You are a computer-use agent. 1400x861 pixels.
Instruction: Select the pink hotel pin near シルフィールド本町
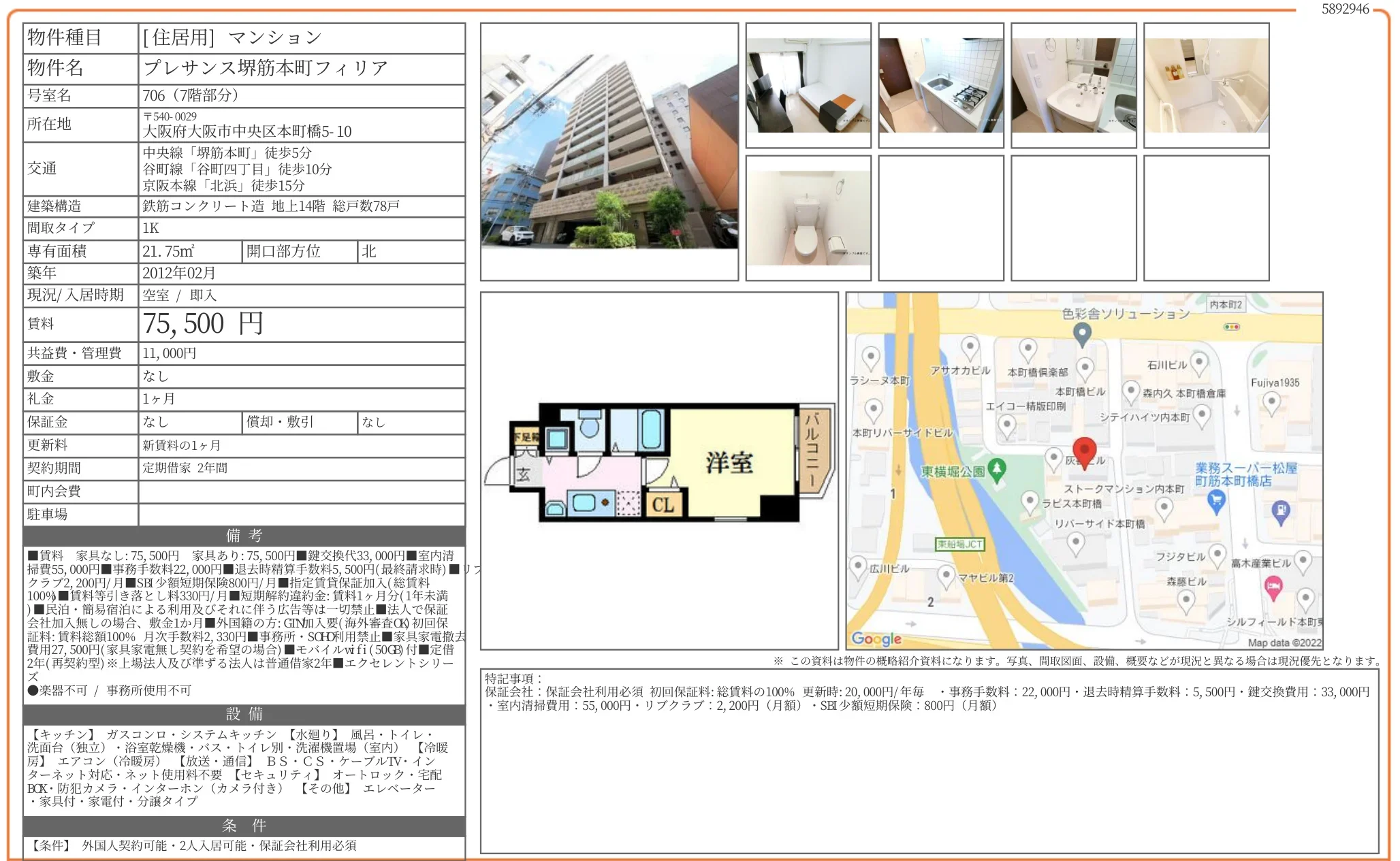[1274, 586]
